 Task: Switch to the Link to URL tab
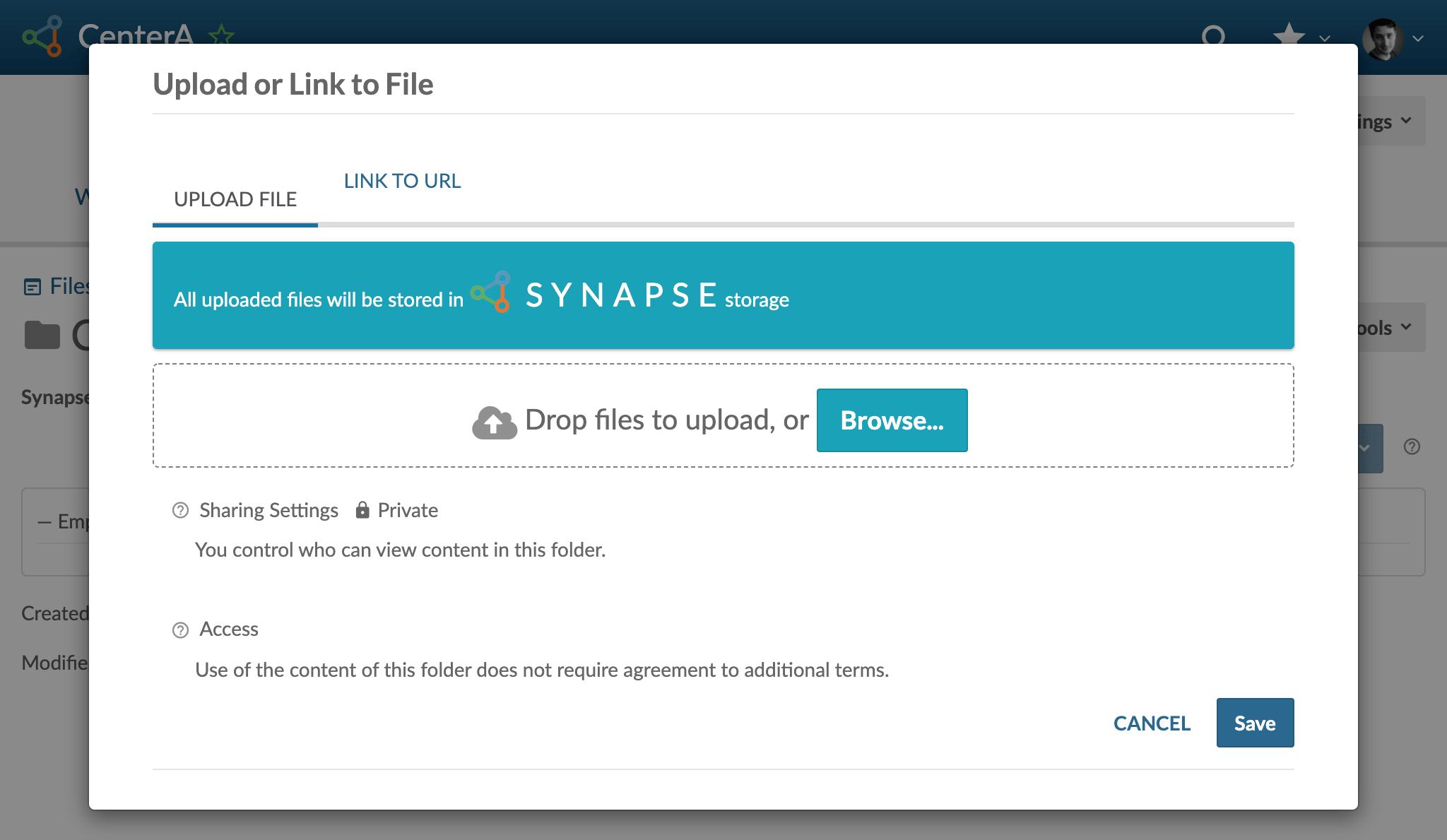click(402, 181)
